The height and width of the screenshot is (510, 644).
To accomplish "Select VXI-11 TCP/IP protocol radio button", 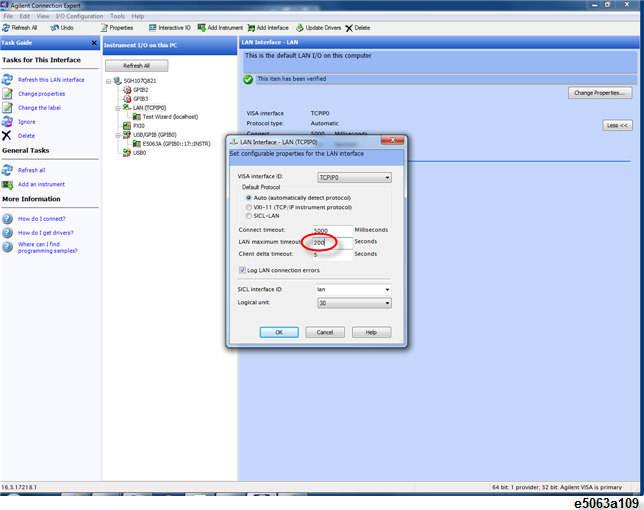I will pyautogui.click(x=248, y=207).
